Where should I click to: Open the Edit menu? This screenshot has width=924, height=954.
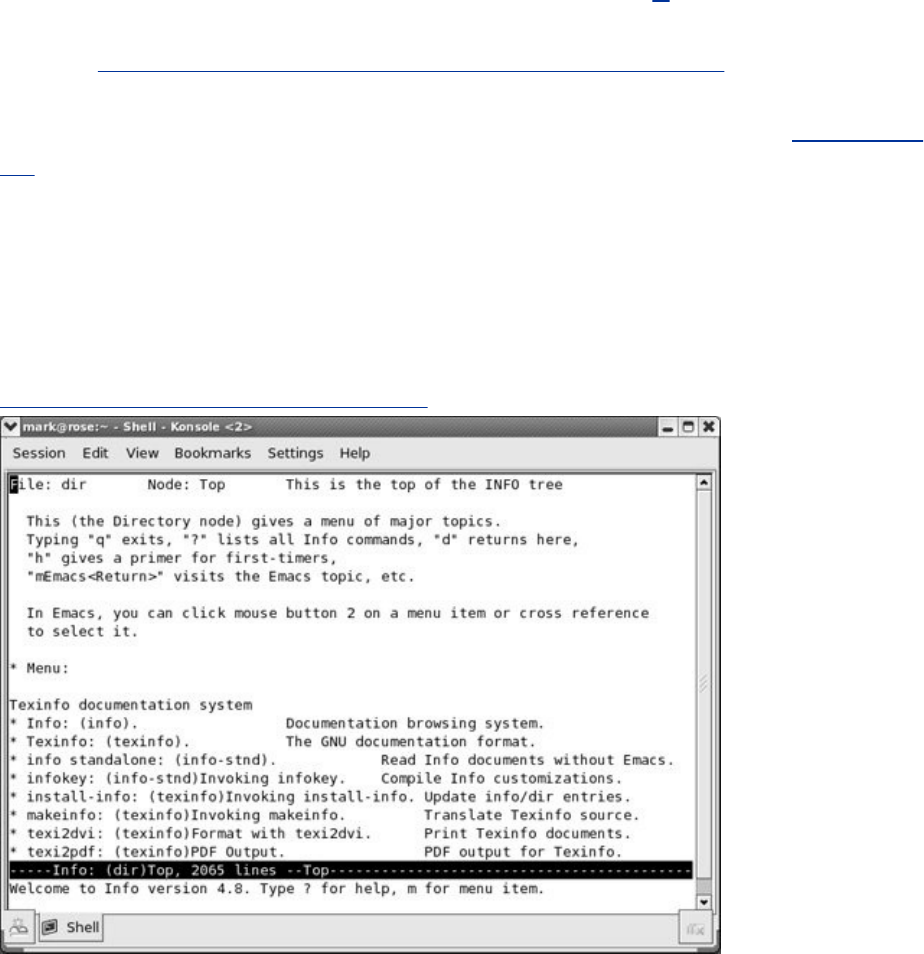(96, 453)
